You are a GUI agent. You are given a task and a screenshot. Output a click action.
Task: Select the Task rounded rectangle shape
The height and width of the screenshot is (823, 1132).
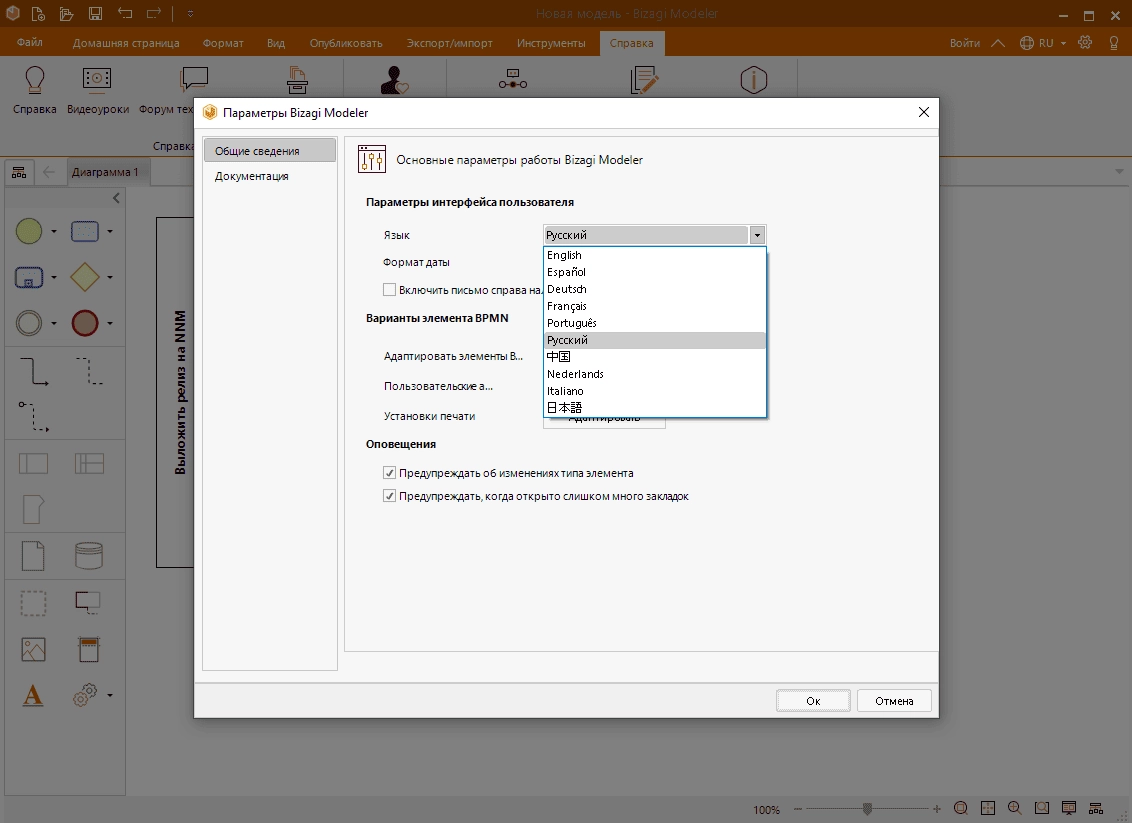point(84,231)
